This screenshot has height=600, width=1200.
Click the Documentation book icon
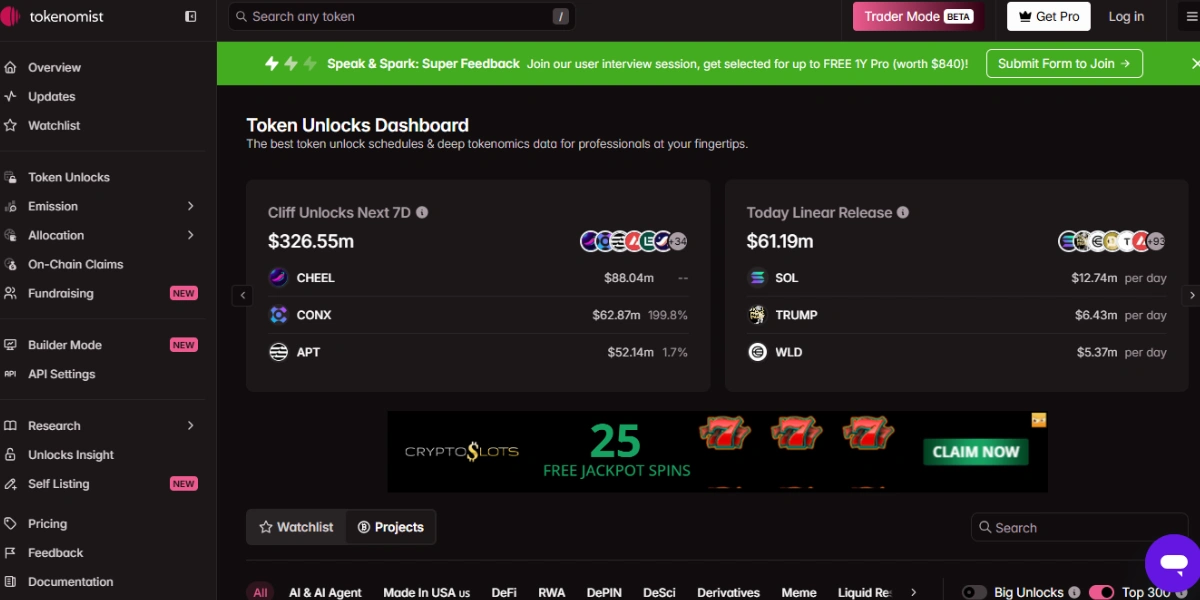click(x=10, y=582)
